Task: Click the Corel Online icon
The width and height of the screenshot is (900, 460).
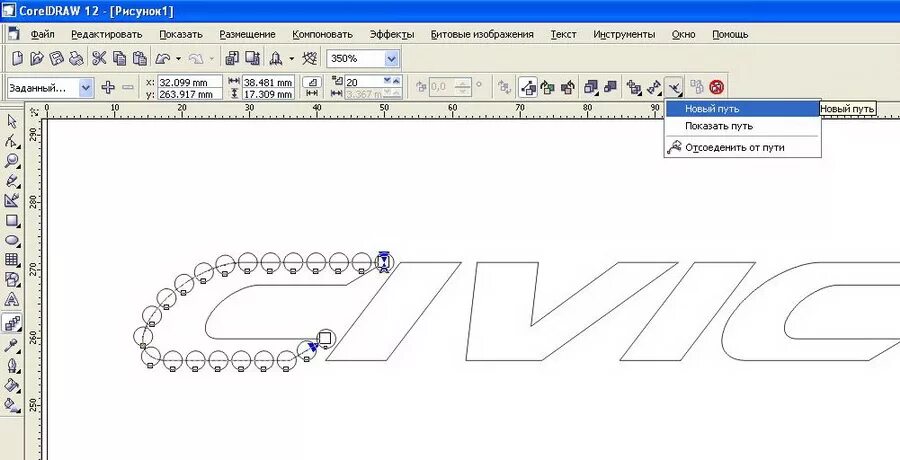Action: coord(311,59)
